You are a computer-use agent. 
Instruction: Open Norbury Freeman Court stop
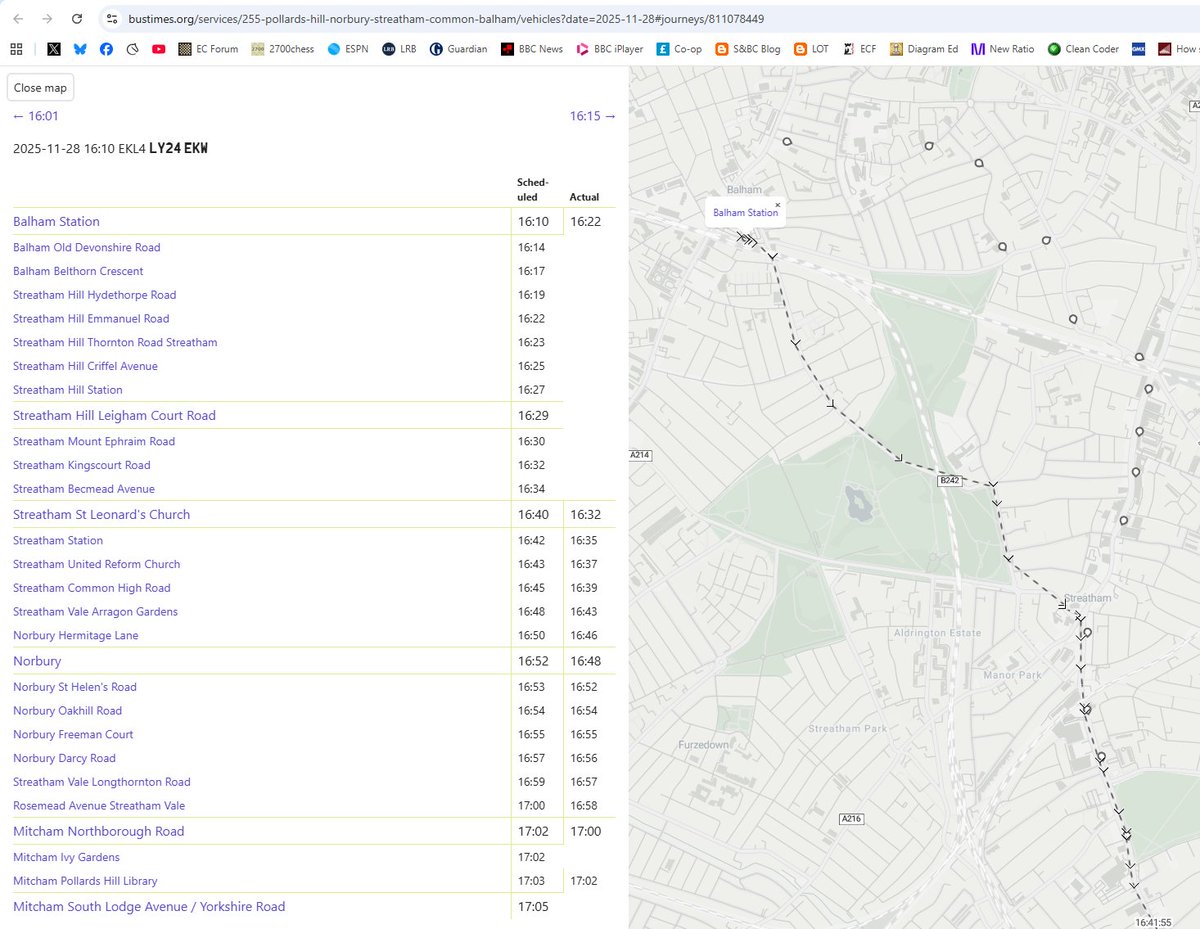point(73,734)
